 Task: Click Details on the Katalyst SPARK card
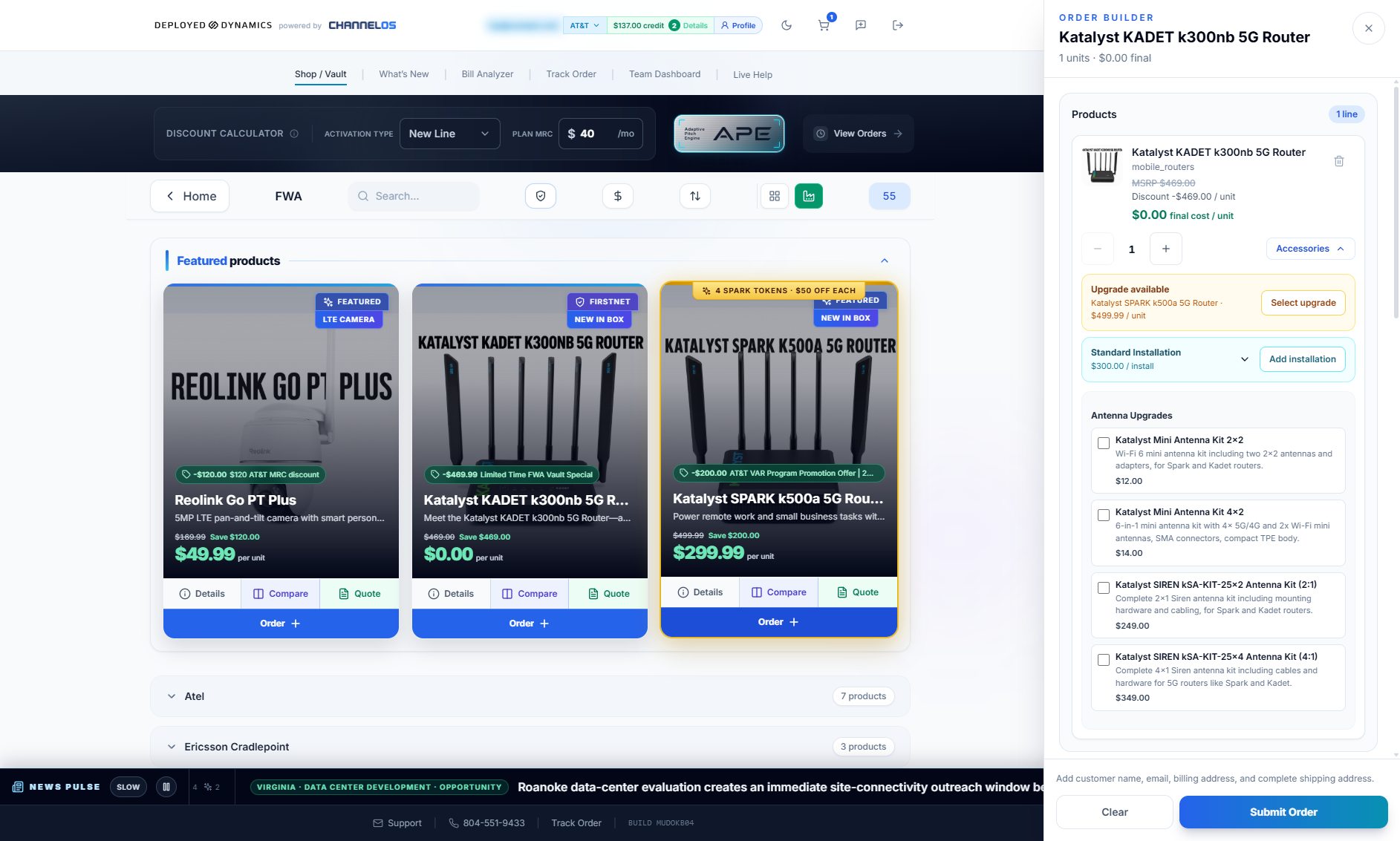700,592
